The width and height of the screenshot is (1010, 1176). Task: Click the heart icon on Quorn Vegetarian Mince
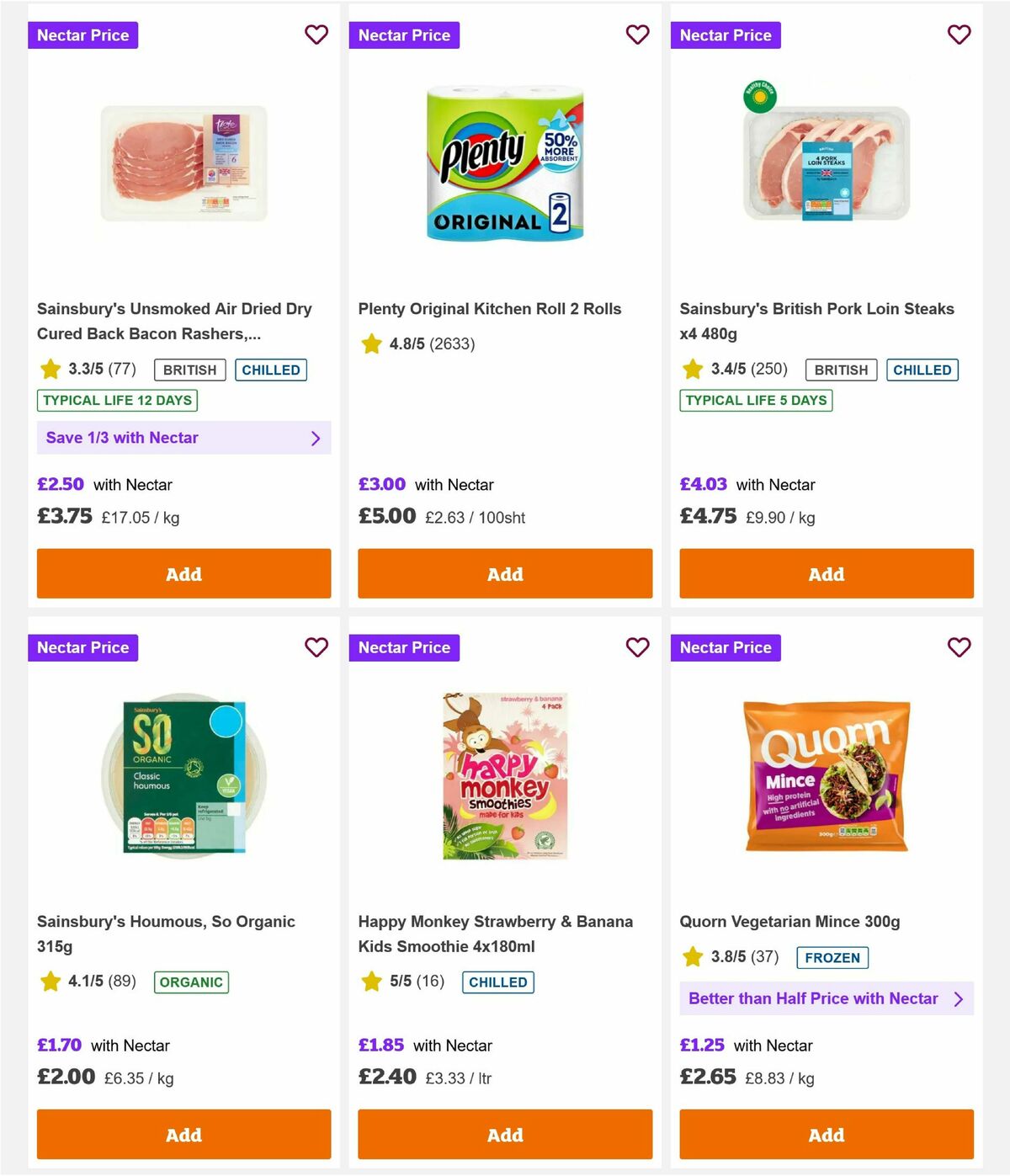point(959,647)
